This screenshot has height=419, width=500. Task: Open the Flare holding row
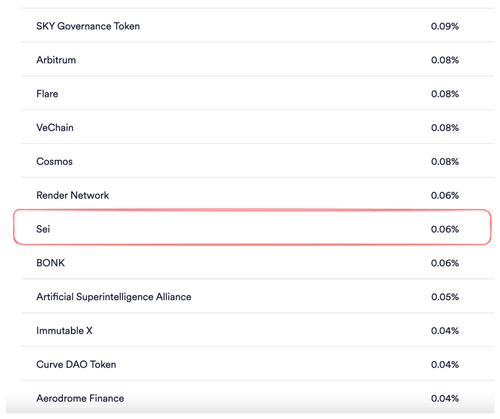(257, 93)
